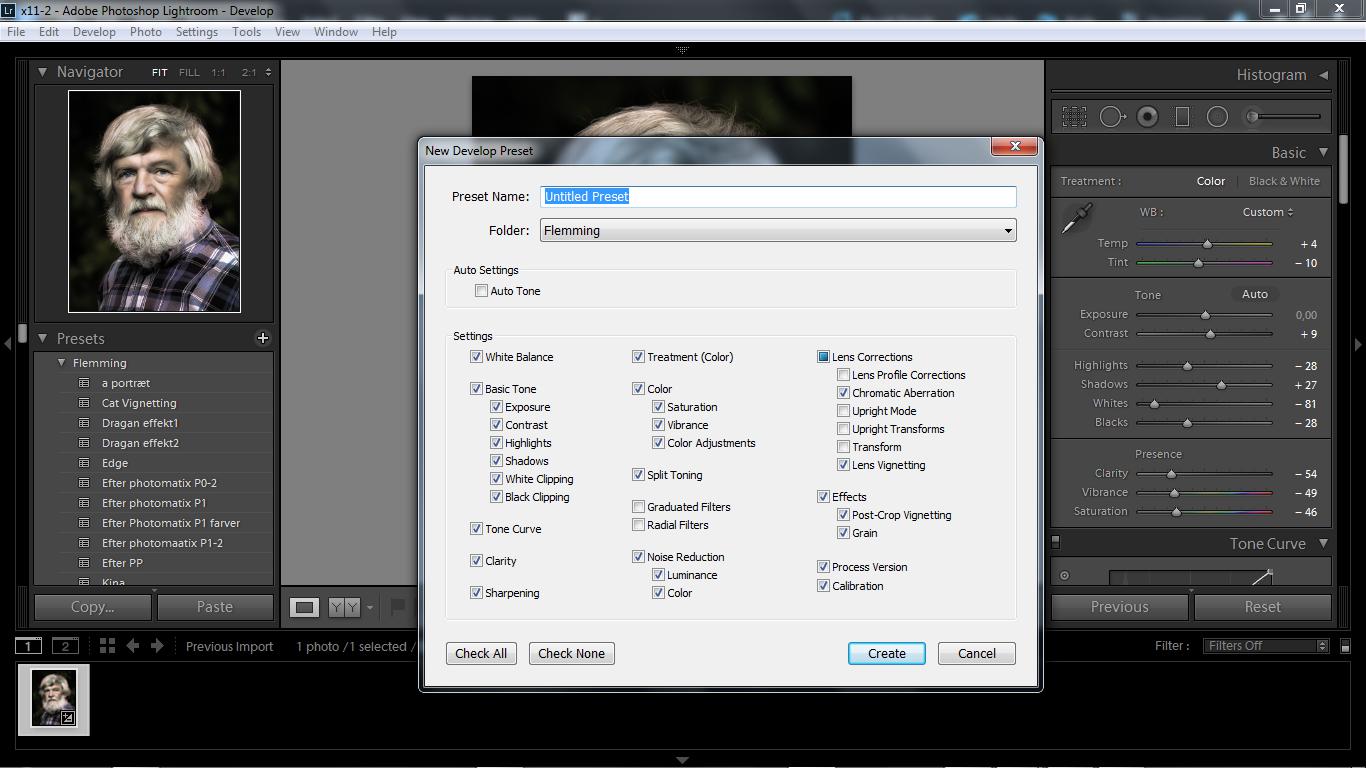The image size is (1366, 768).
Task: Open the Develop menu
Action: point(94,32)
